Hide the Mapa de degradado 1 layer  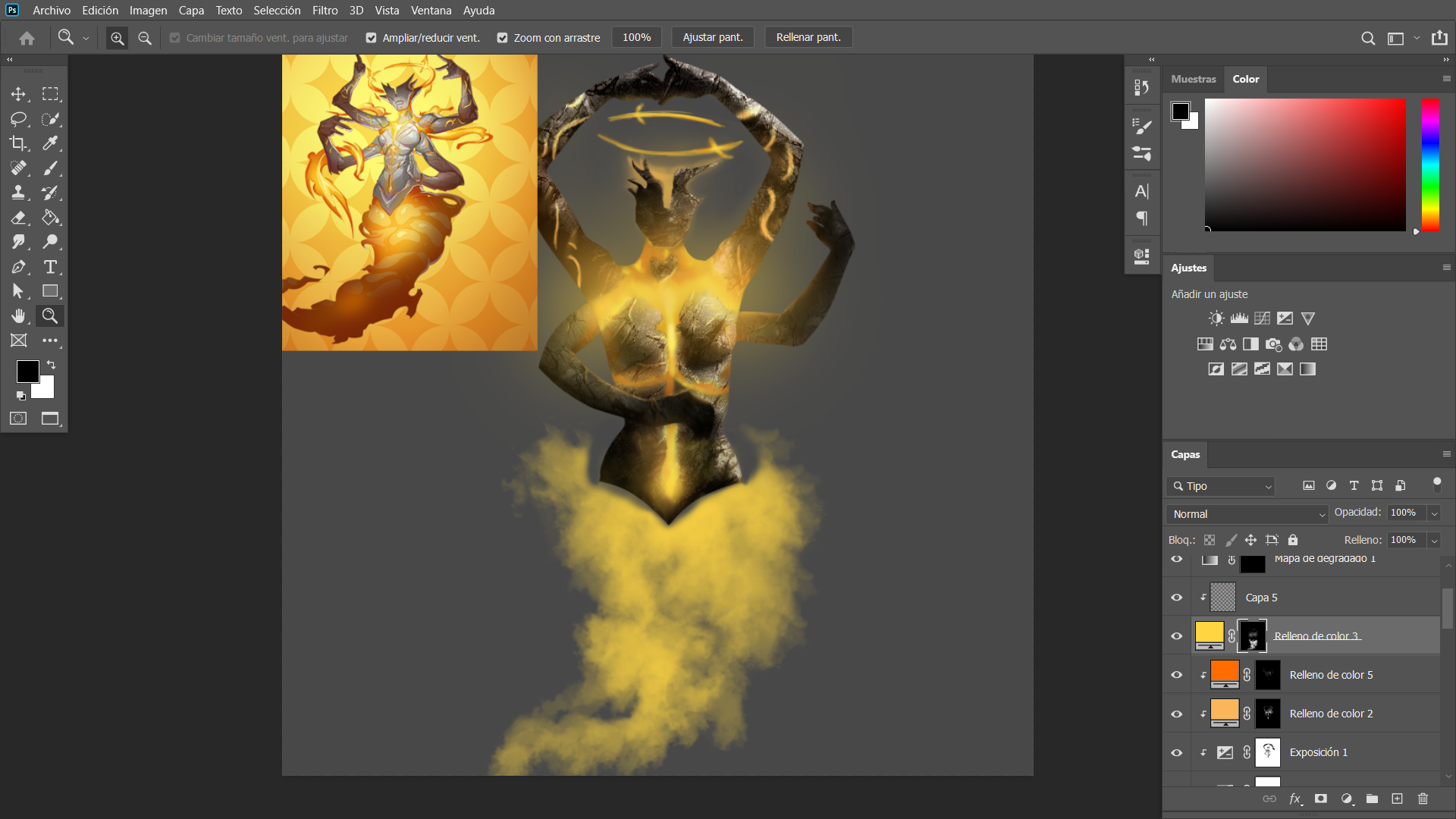point(1177,559)
